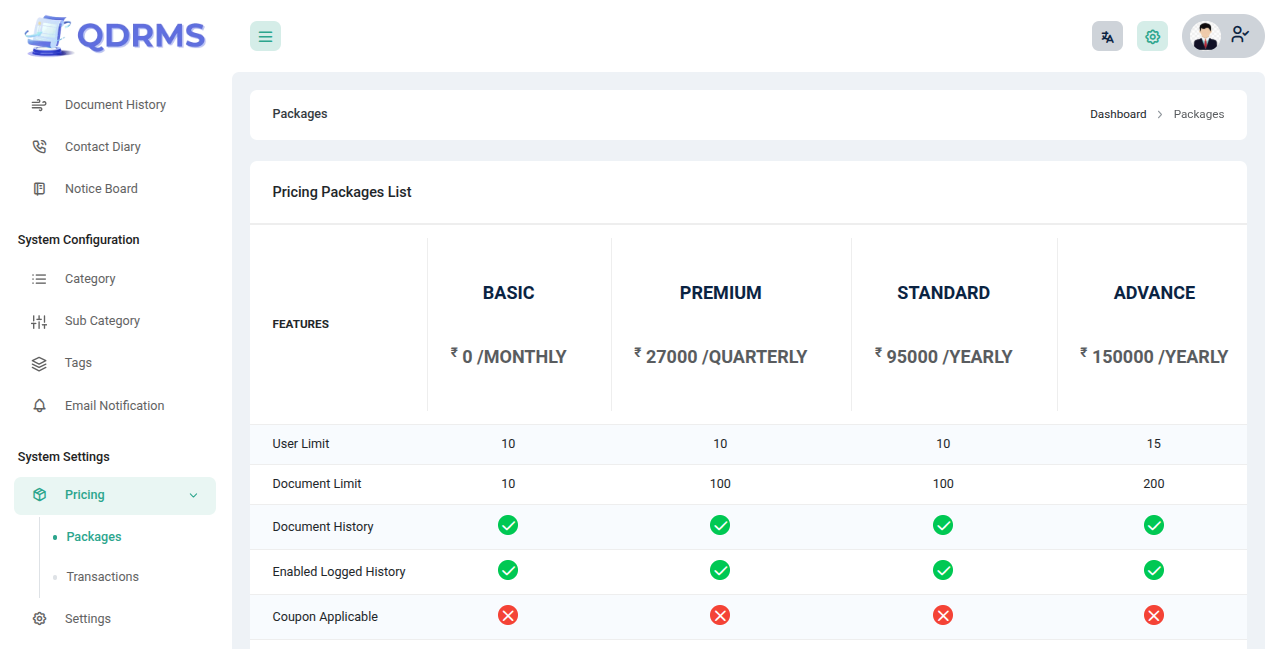Screen dimensions: 1283x649
Task: Click the Email Notification bell icon
Action: [x=39, y=406]
